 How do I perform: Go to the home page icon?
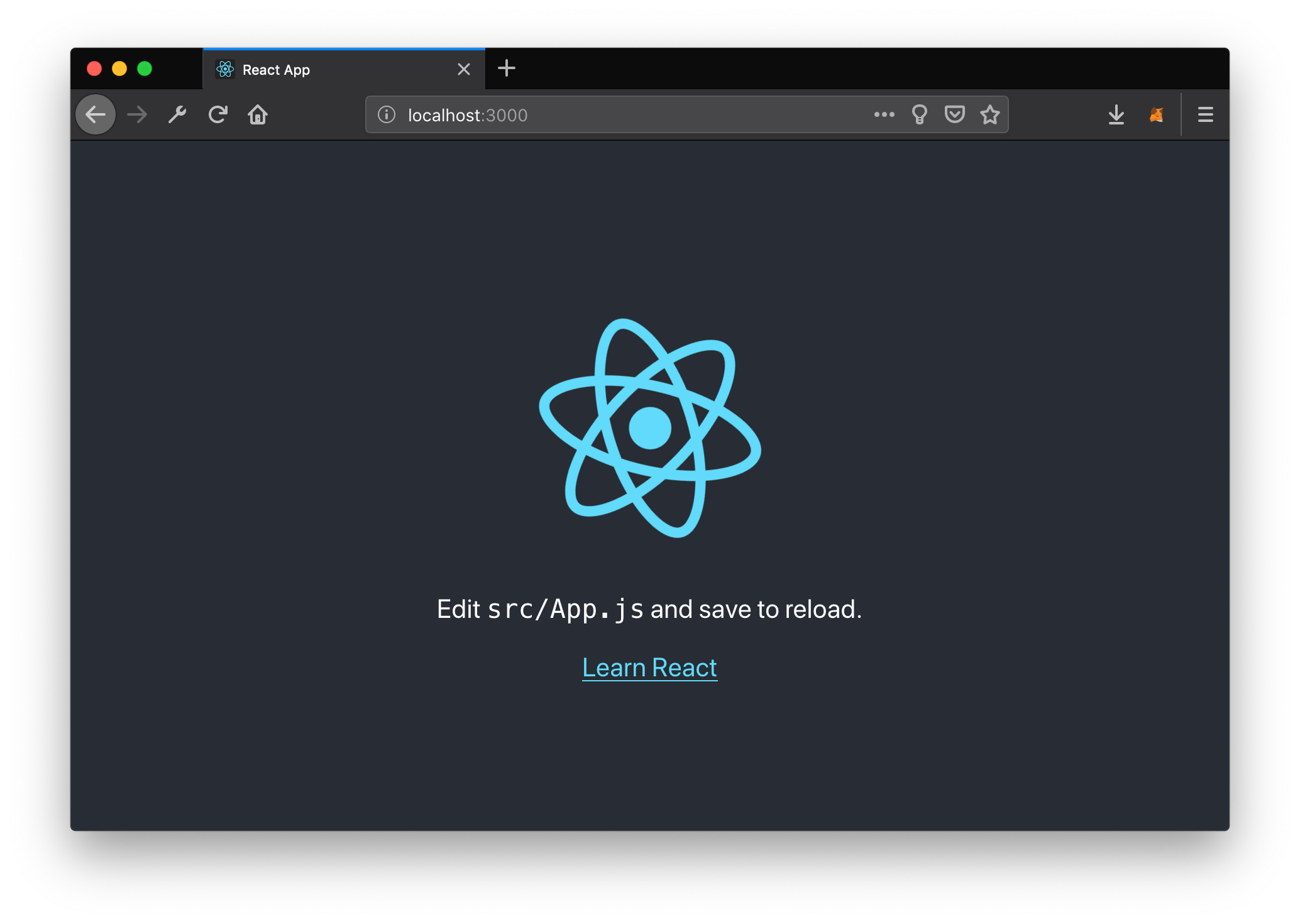[x=258, y=115]
